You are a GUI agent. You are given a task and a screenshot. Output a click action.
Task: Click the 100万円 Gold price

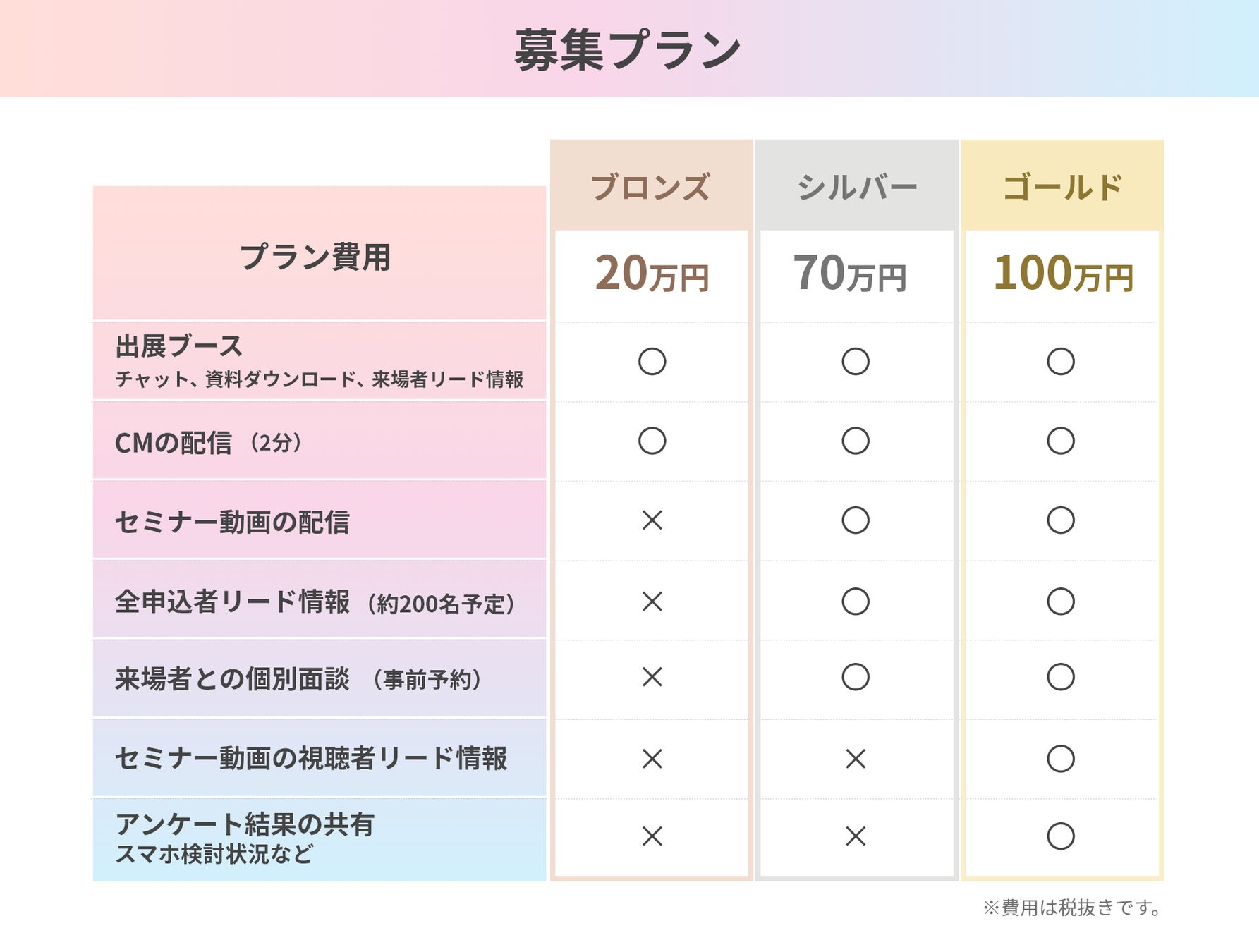click(1063, 274)
